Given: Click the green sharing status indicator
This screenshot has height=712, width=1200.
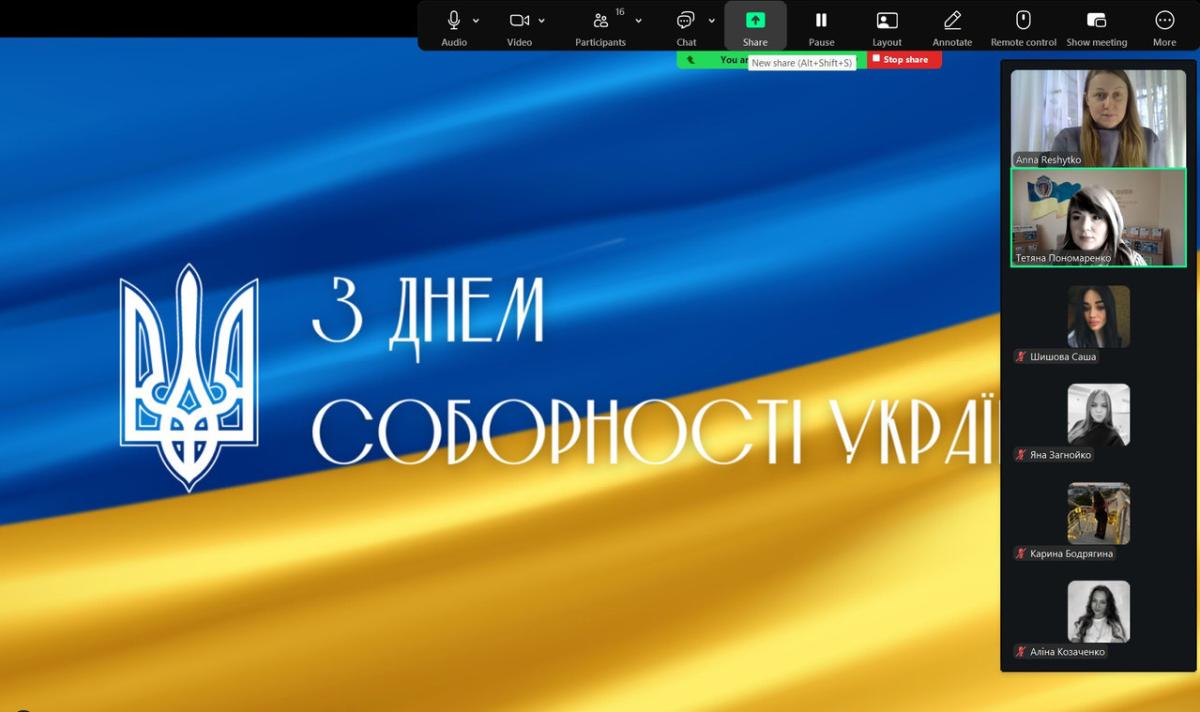Looking at the screenshot, I should point(712,60).
